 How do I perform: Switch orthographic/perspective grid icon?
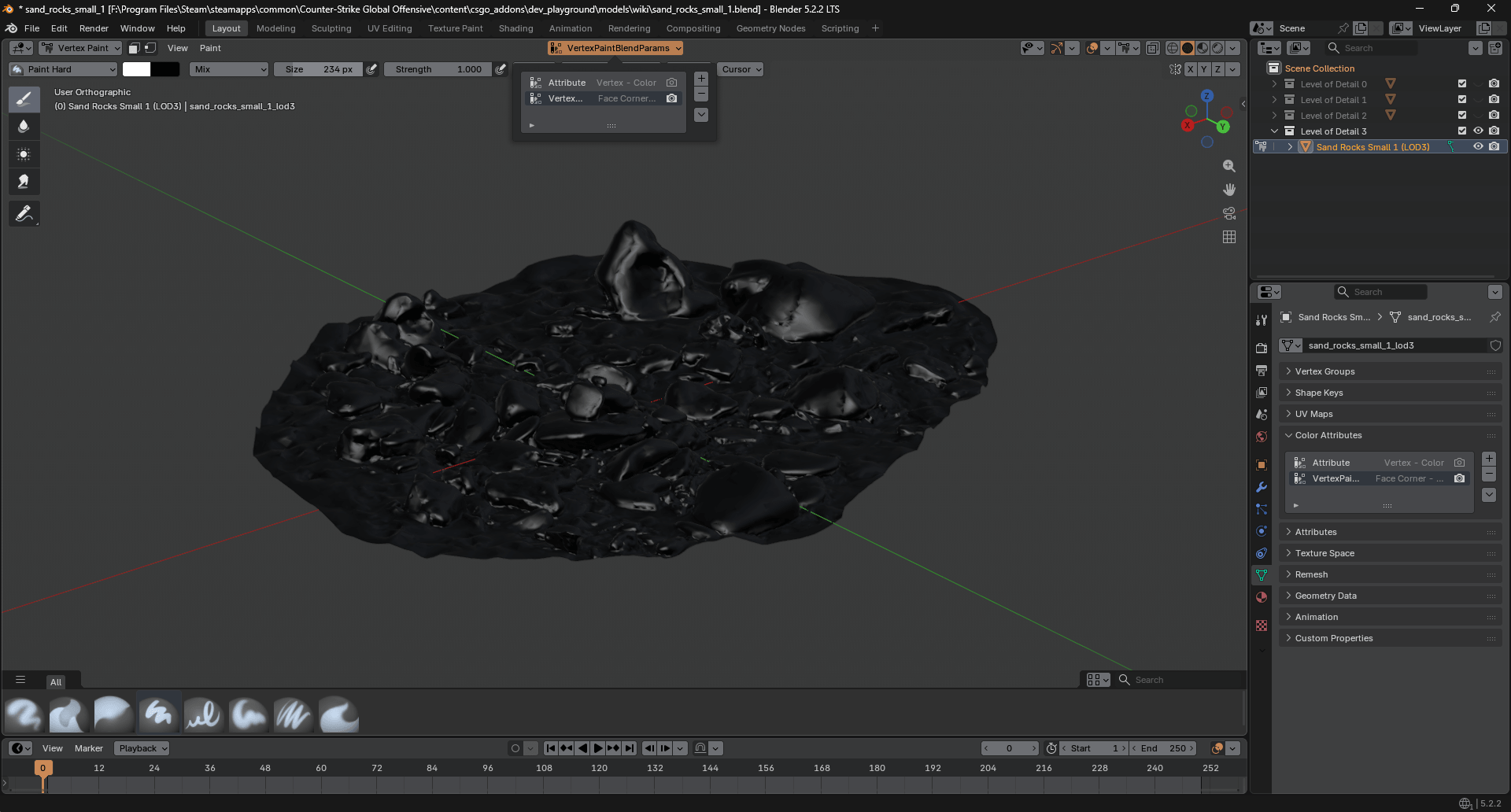click(1229, 237)
